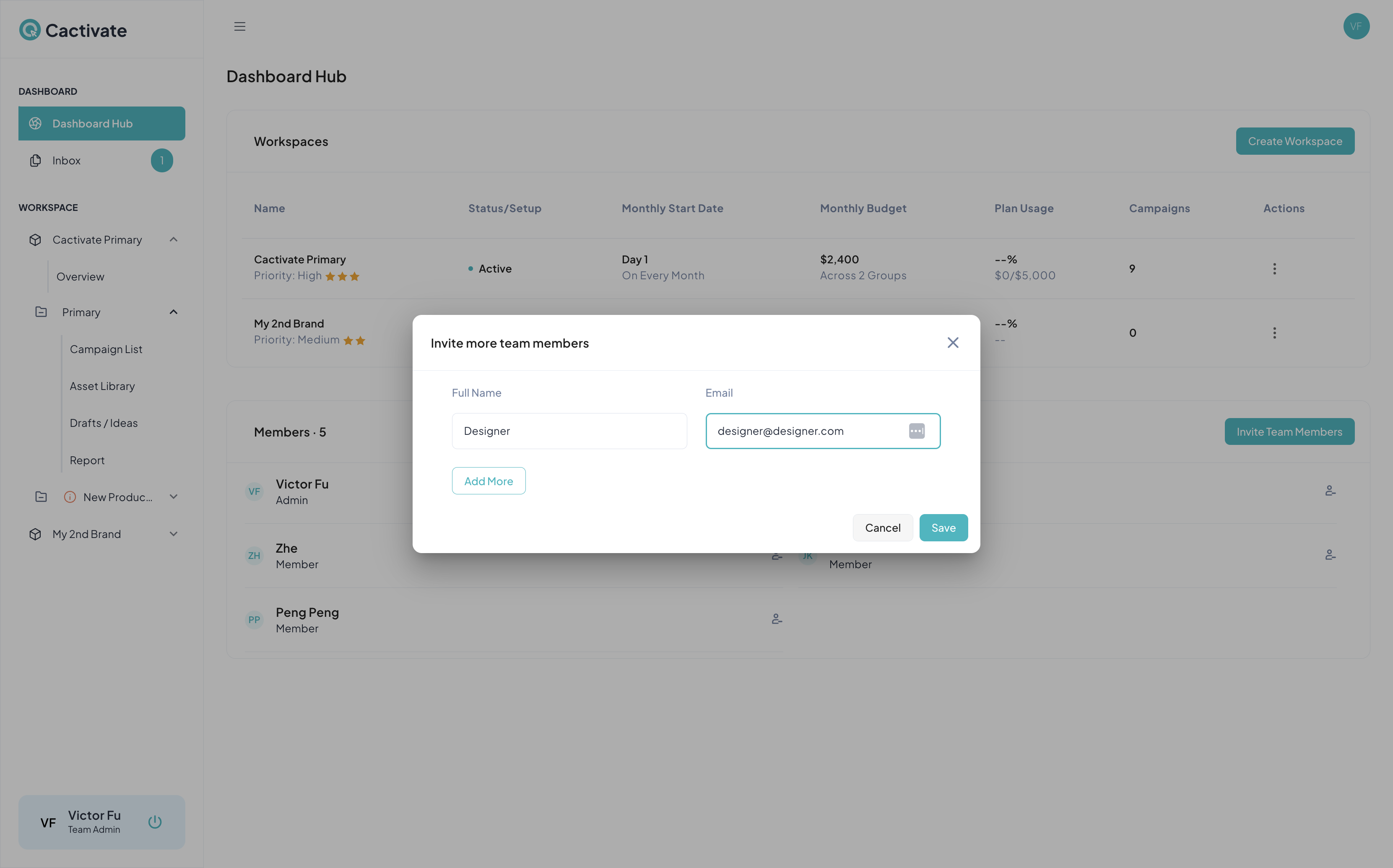This screenshot has height=868, width=1393.
Task: Click the Dashboard Hub sidebar icon
Action: tap(36, 122)
